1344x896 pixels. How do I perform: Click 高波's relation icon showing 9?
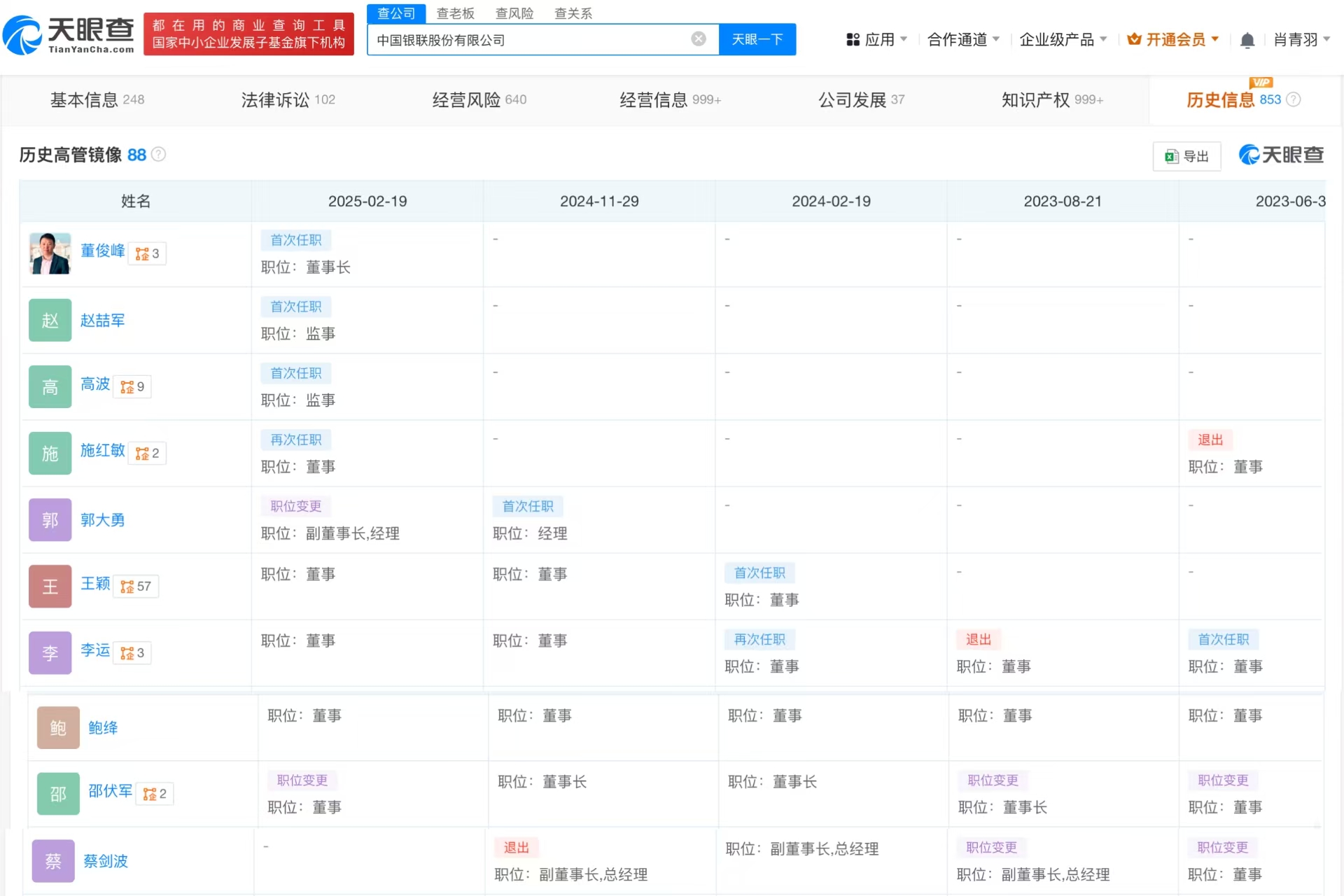[132, 387]
